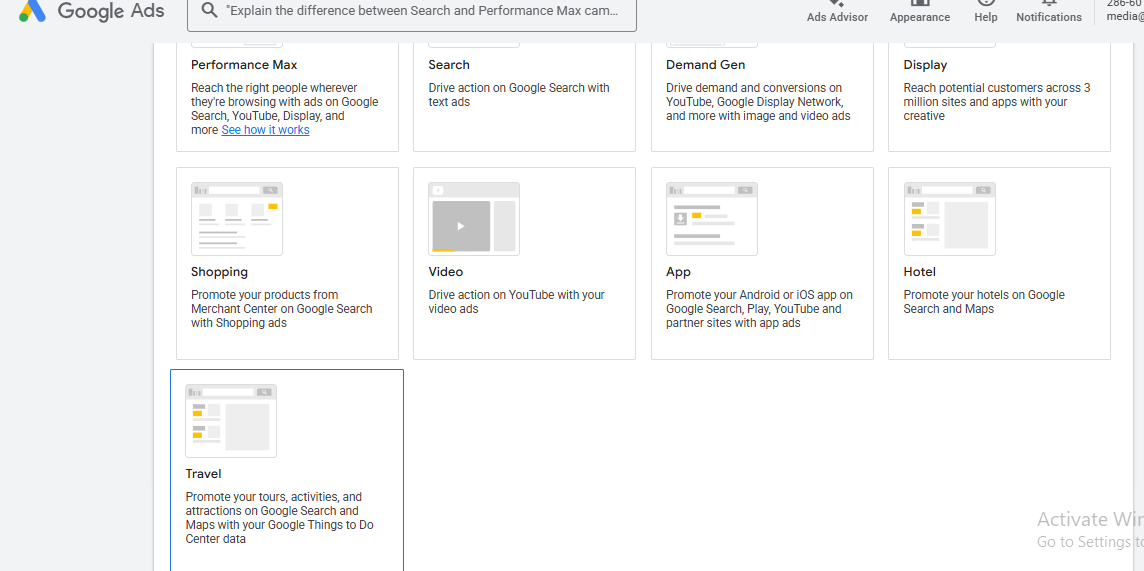Choose the Travel campaign title

click(203, 474)
